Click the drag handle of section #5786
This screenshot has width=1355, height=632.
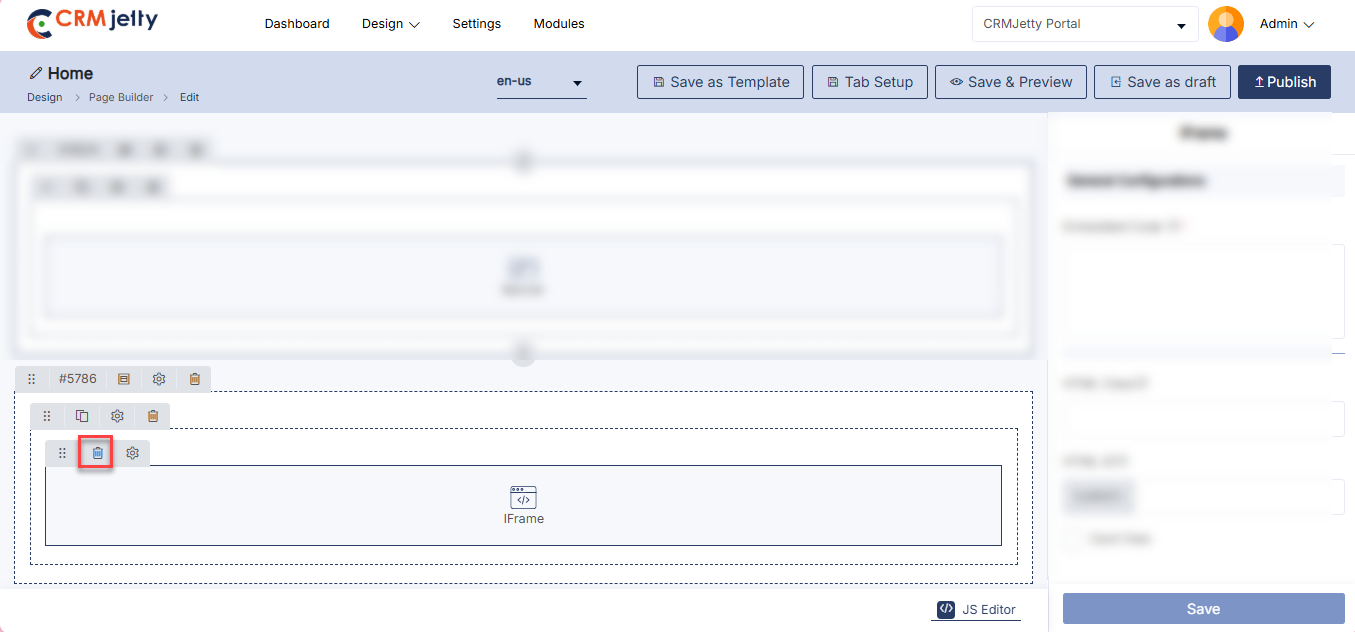31,379
